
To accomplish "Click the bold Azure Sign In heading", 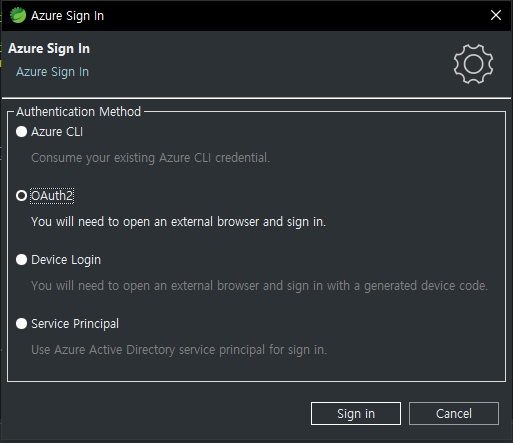I will [49, 49].
